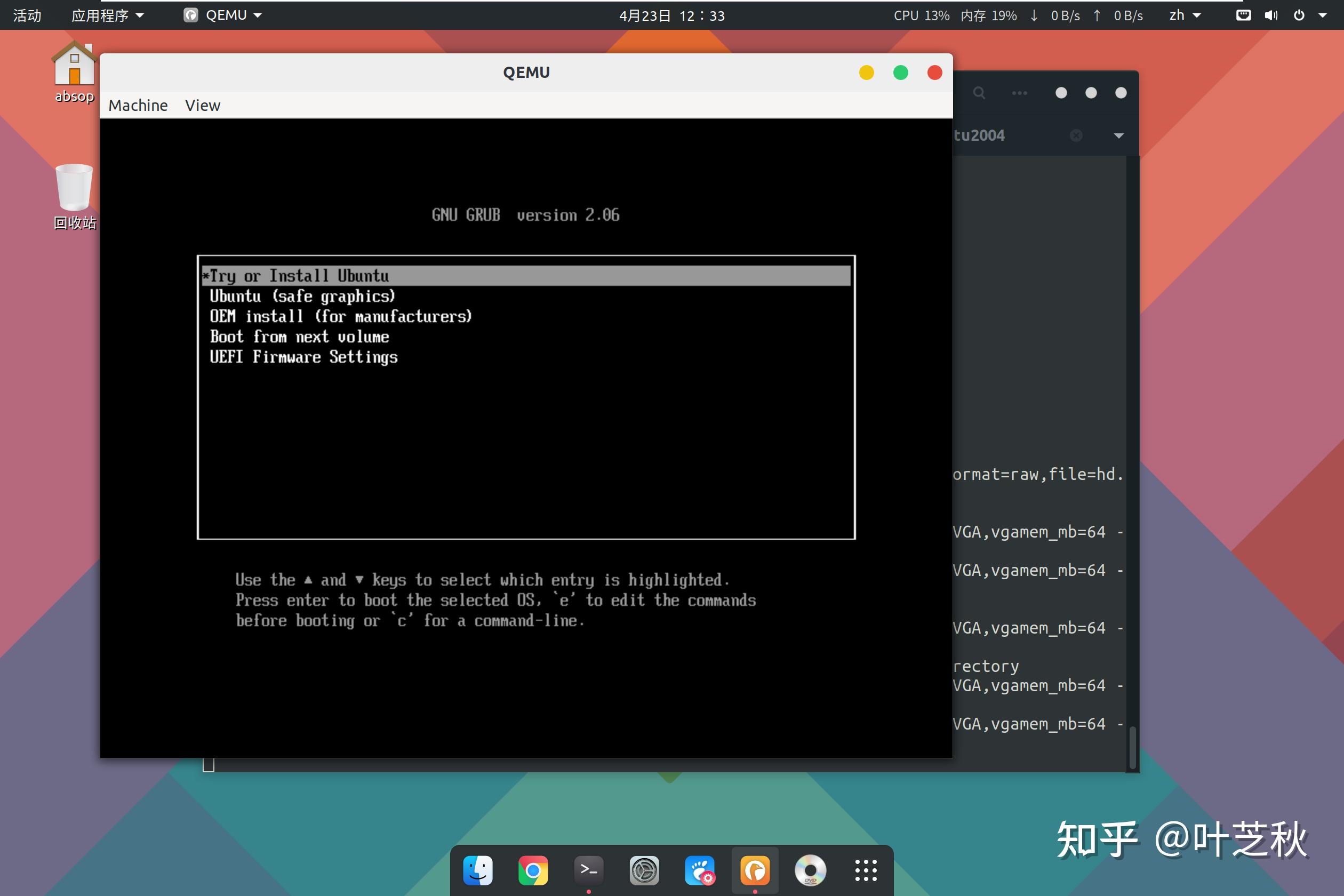Open Google Chrome from the dock
Viewport: 1344px width, 896px height.
[x=533, y=870]
